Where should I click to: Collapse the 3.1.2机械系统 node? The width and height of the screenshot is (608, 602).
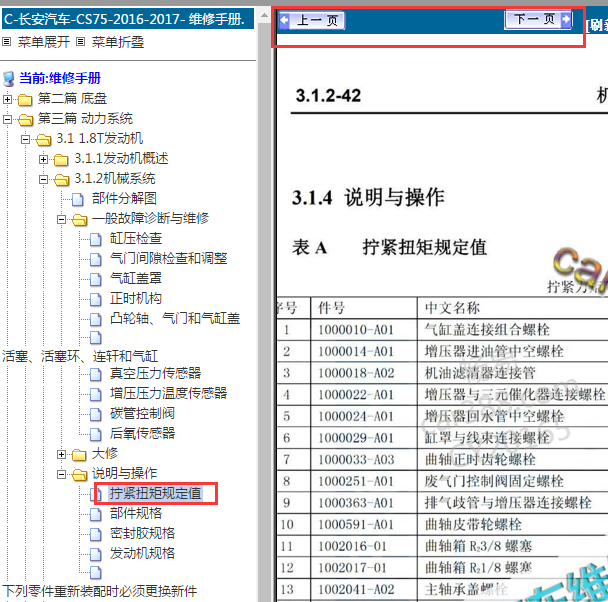pos(43,179)
